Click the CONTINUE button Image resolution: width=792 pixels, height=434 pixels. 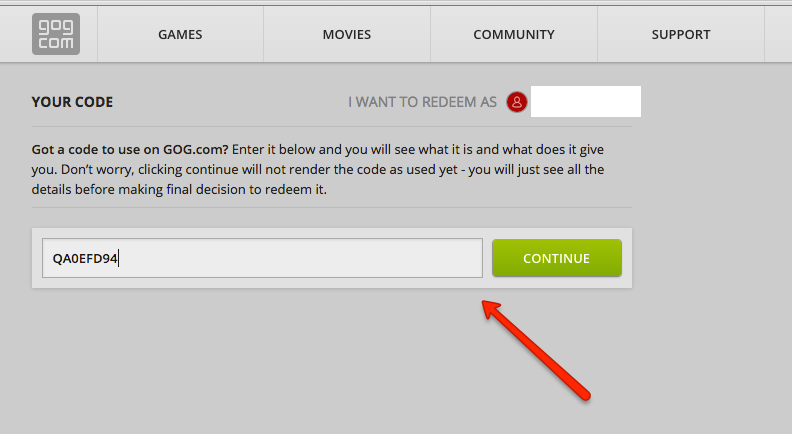click(x=557, y=258)
